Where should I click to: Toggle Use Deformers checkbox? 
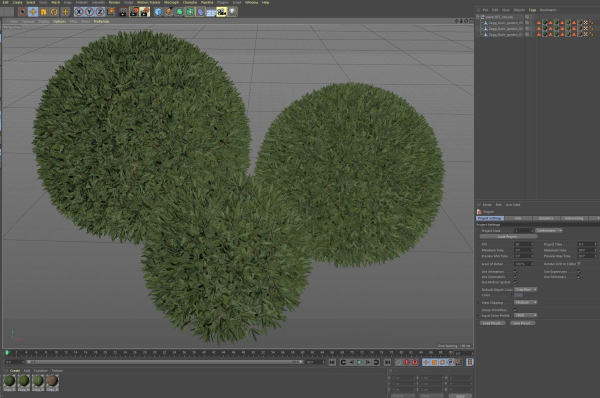pyautogui.click(x=579, y=277)
